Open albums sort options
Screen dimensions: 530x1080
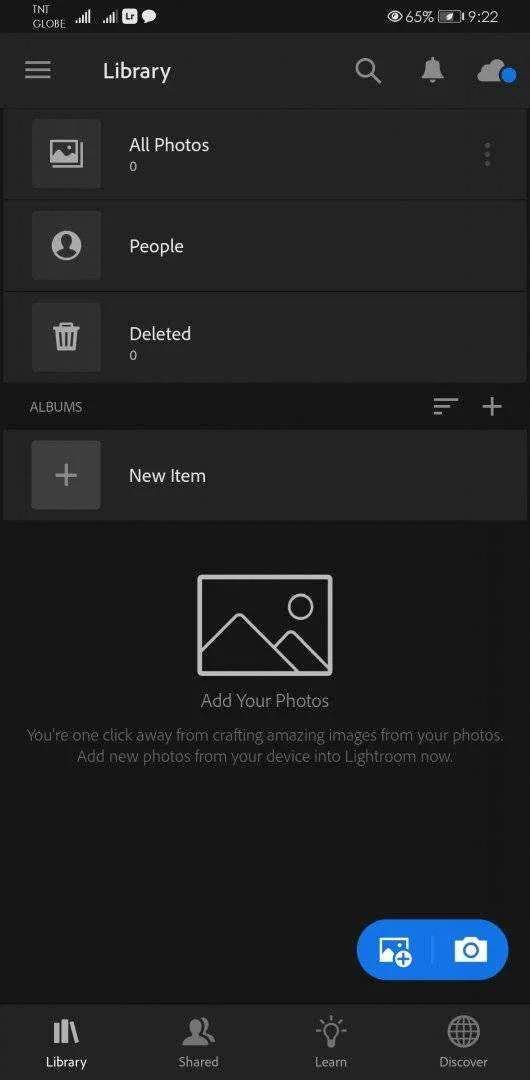(446, 406)
